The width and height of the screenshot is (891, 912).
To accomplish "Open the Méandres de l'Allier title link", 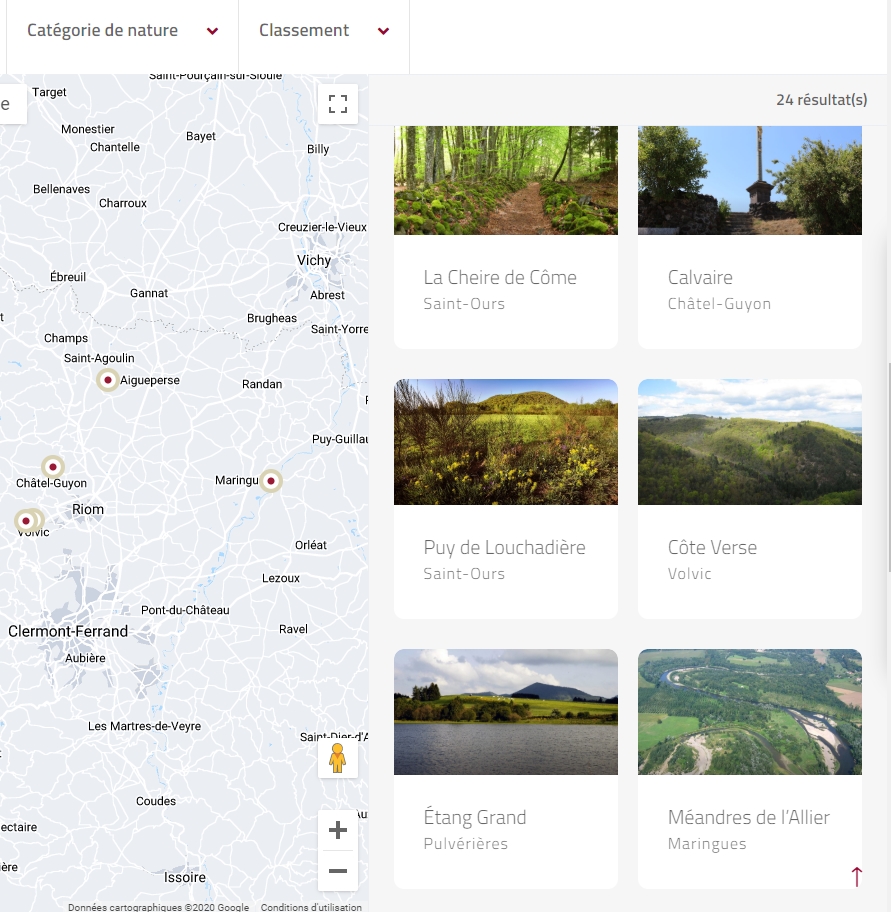I will tap(749, 817).
